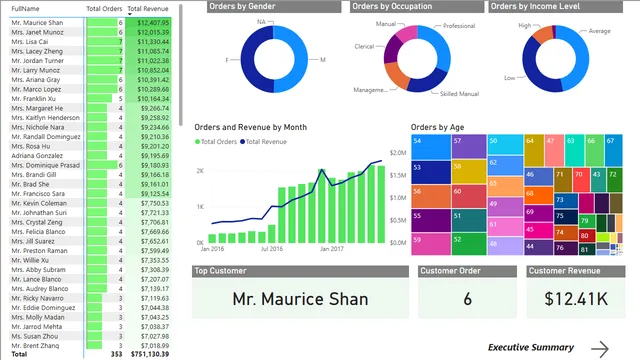Click the age 54 treemap tile

431,147
